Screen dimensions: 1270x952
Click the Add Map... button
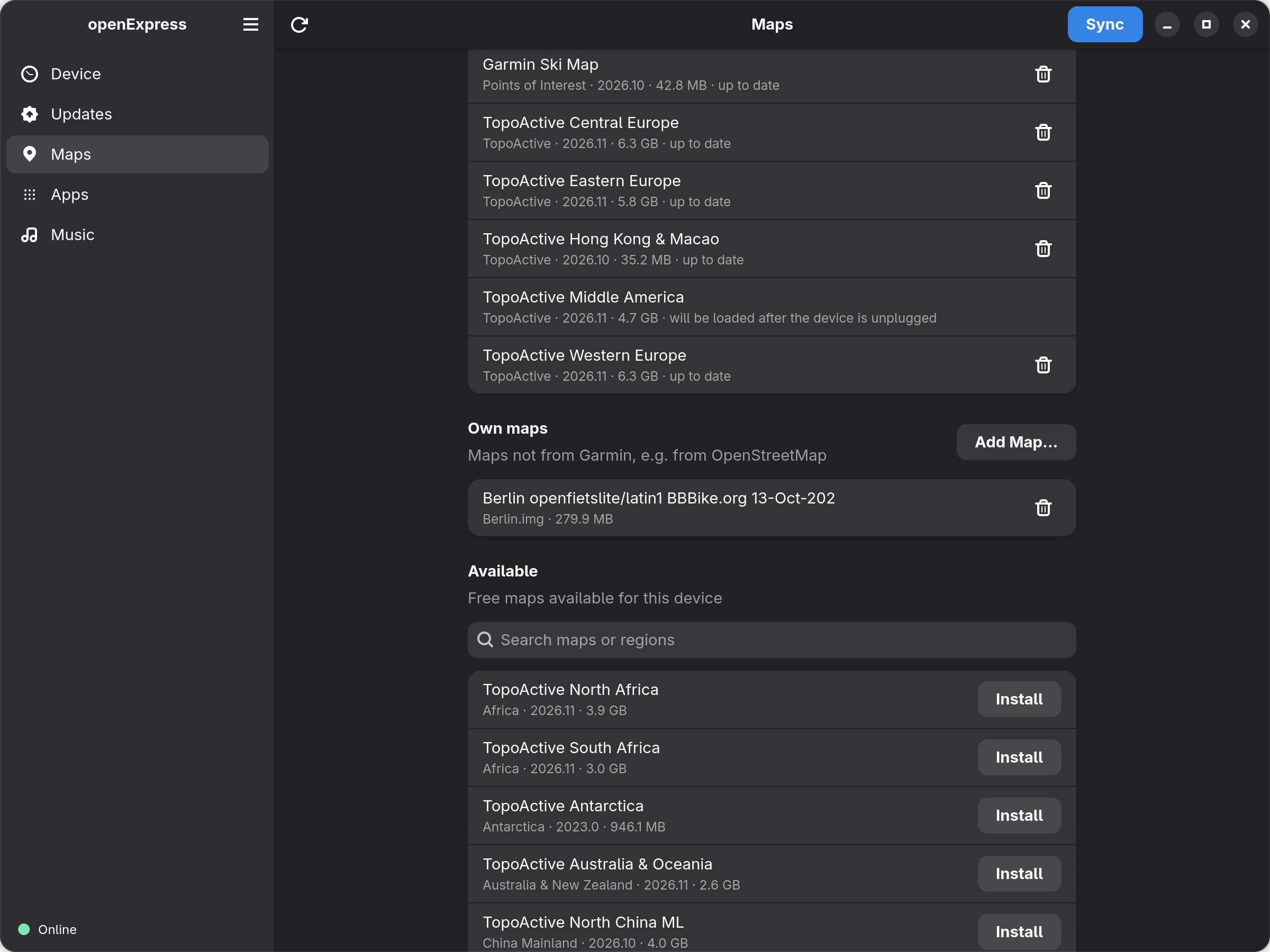[x=1015, y=442]
